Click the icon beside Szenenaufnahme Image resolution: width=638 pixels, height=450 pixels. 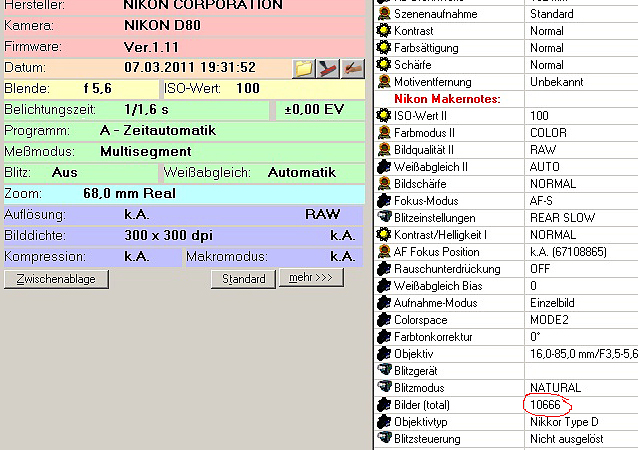point(384,14)
